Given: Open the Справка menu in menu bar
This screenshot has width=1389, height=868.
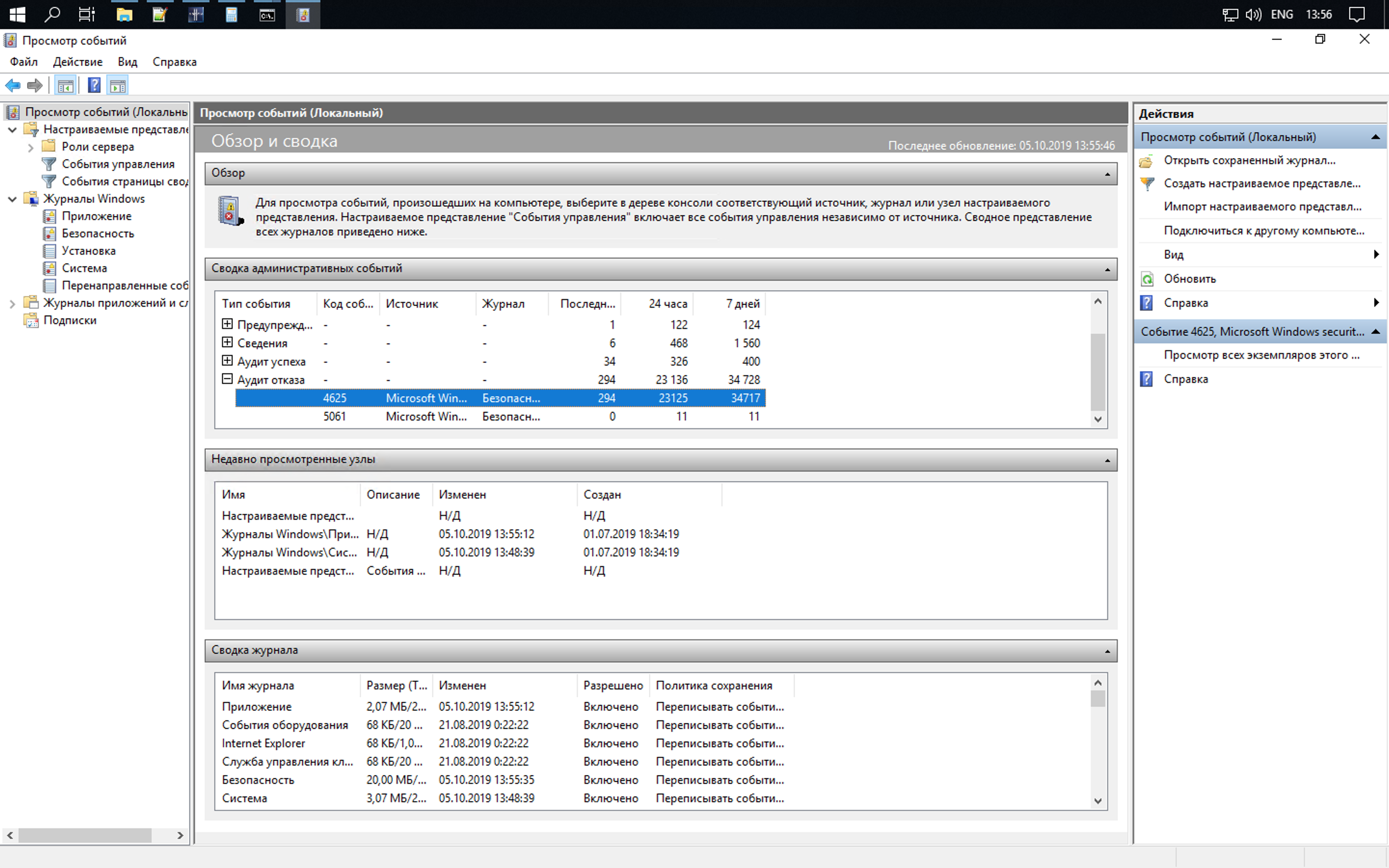Looking at the screenshot, I should pos(175,62).
